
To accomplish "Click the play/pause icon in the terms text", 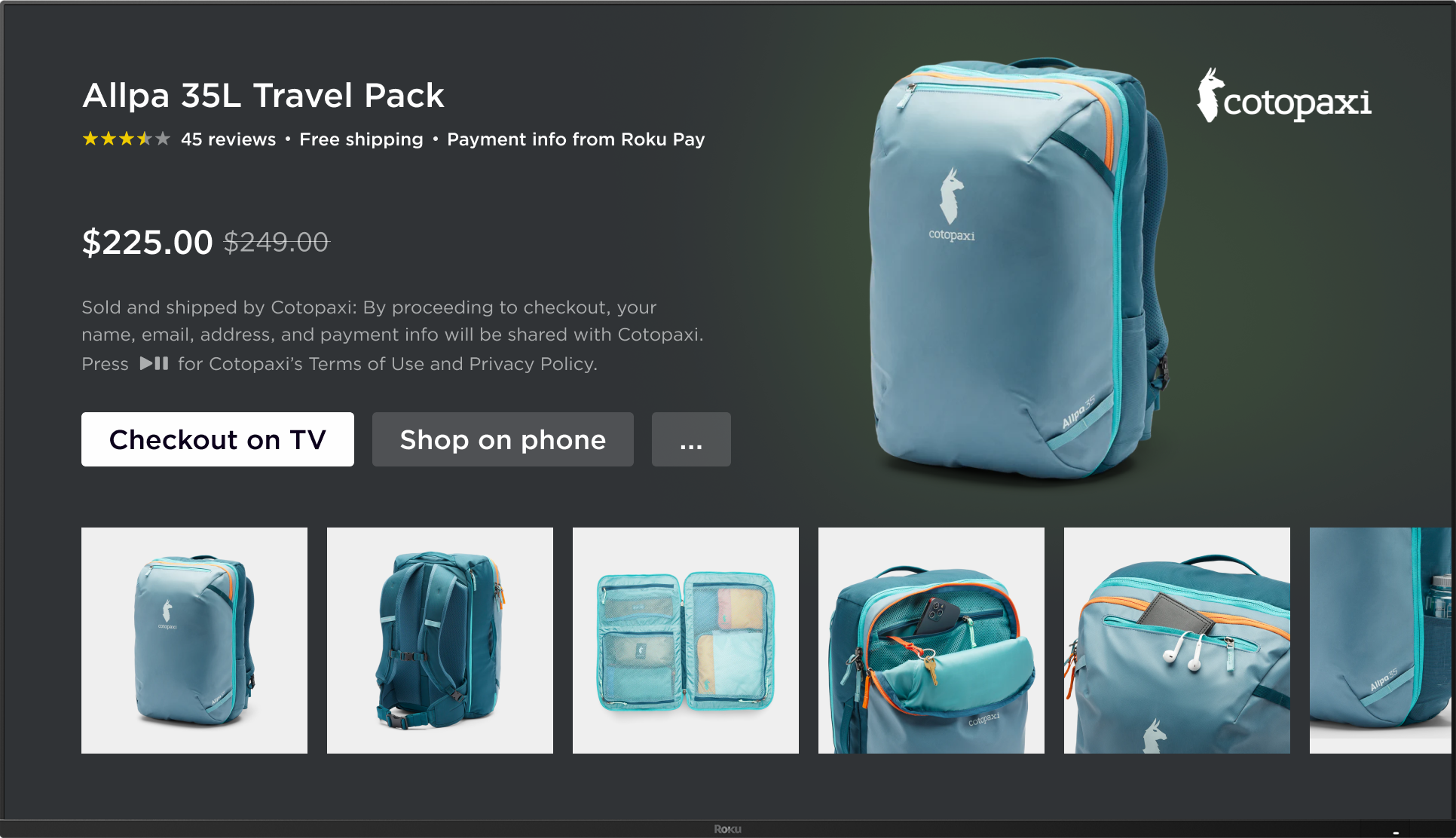I will click(154, 363).
